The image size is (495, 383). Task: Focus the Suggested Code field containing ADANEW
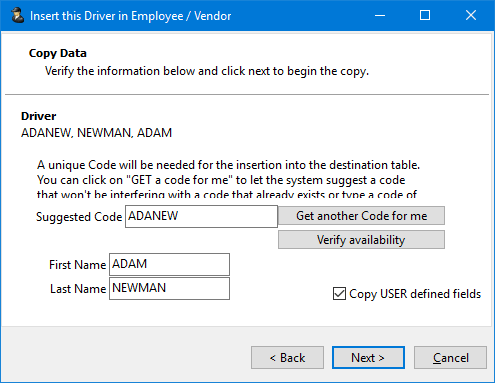[x=201, y=216]
